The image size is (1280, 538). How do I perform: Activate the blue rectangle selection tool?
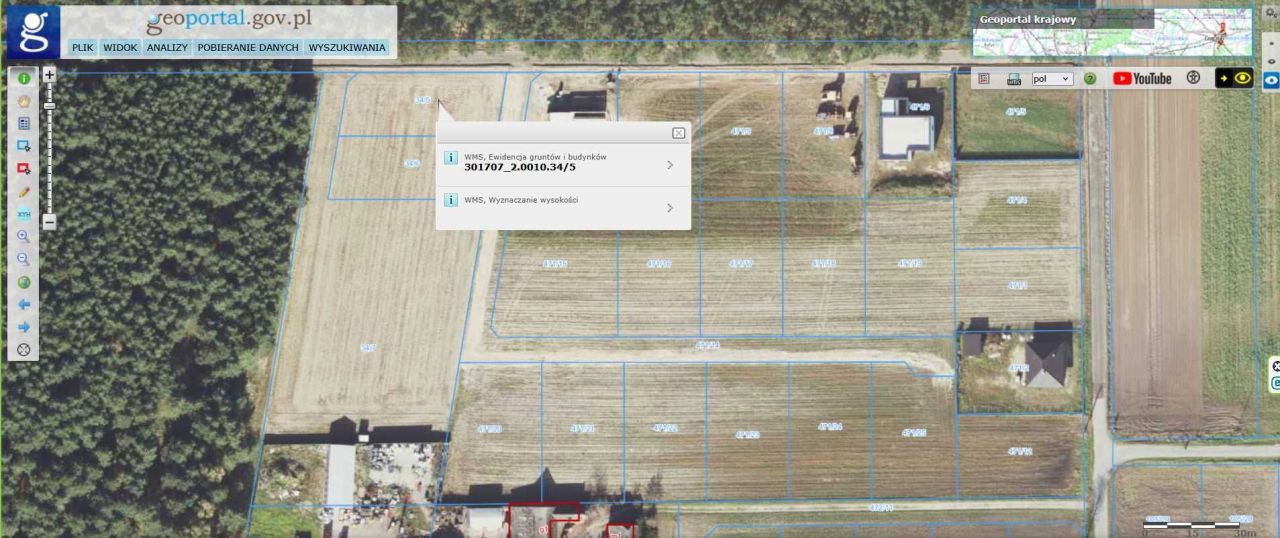click(x=24, y=146)
